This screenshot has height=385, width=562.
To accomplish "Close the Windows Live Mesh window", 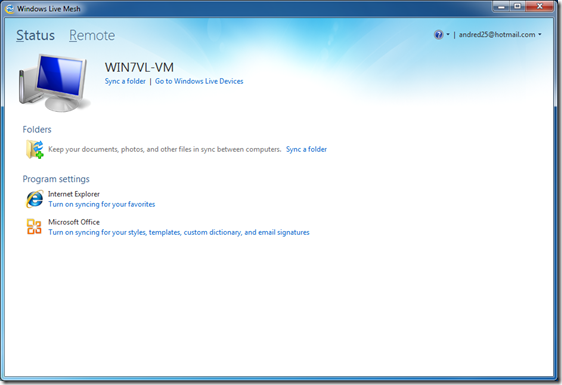I will pyautogui.click(x=540, y=6).
